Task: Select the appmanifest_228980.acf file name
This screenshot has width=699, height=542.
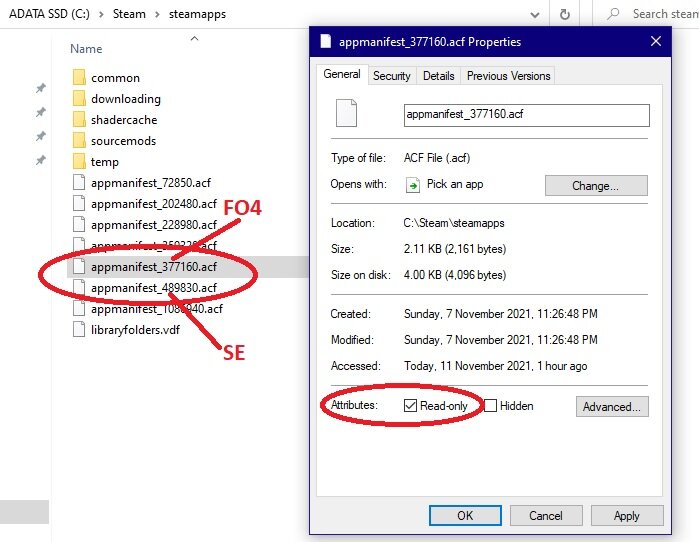Action: 154,225
